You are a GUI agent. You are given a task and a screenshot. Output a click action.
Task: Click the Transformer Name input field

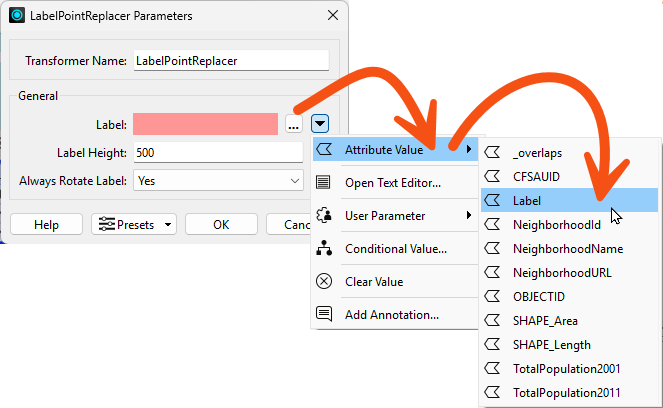pos(231,60)
